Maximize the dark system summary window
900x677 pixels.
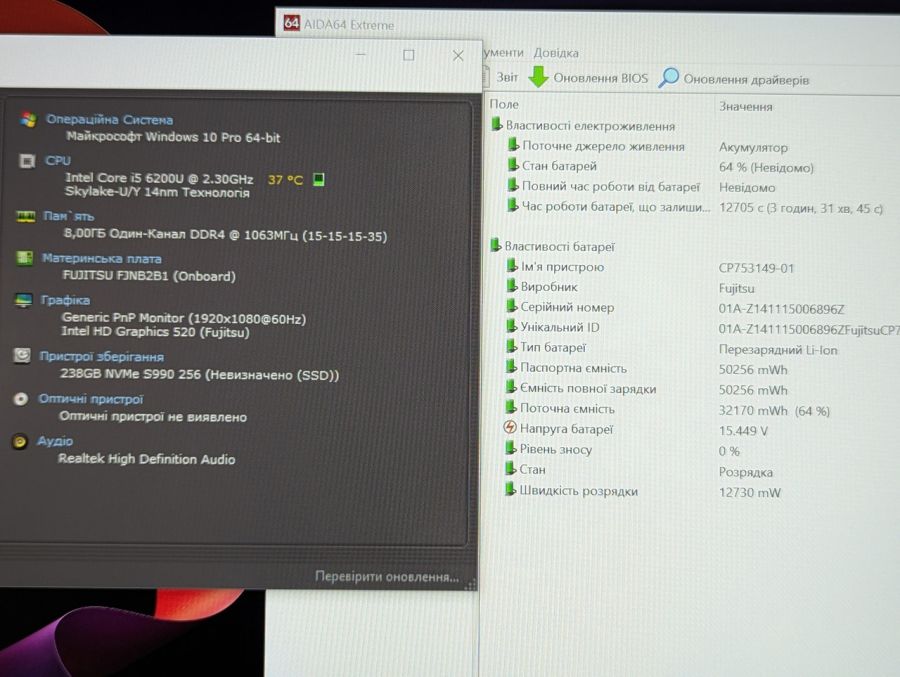409,55
